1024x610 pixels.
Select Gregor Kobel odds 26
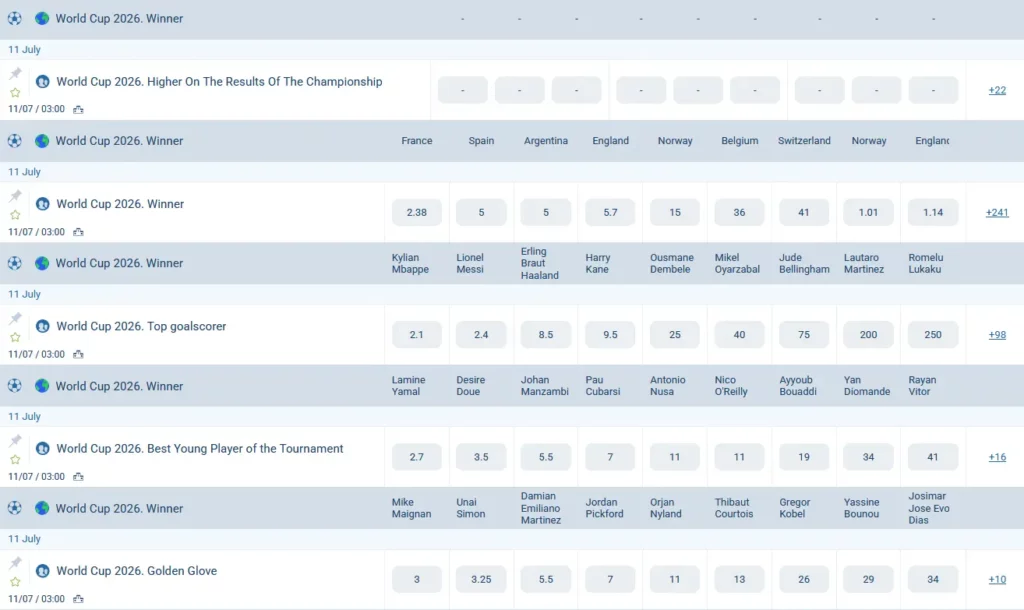tap(804, 579)
